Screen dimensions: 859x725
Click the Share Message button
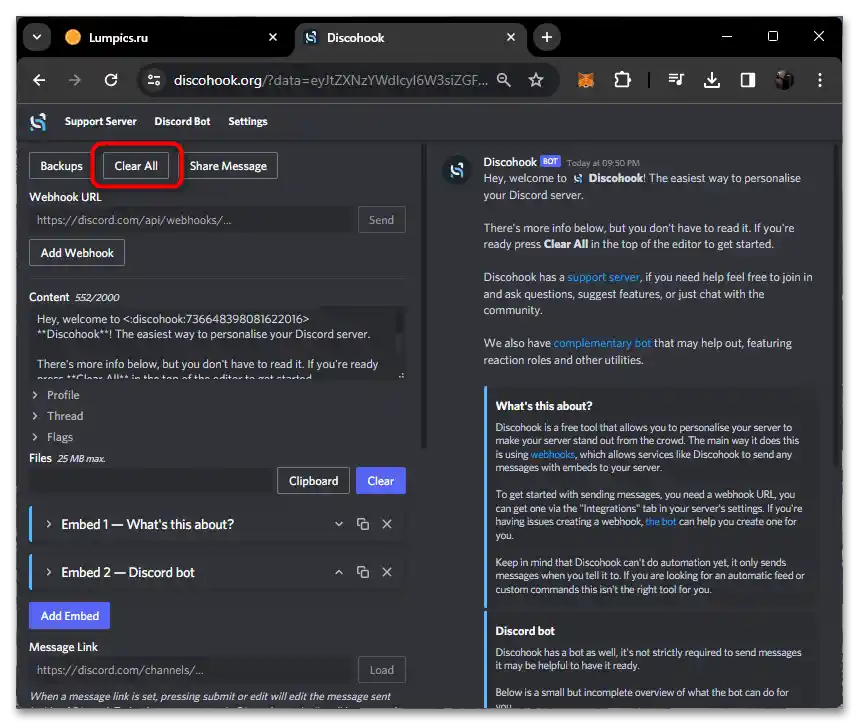[228, 166]
